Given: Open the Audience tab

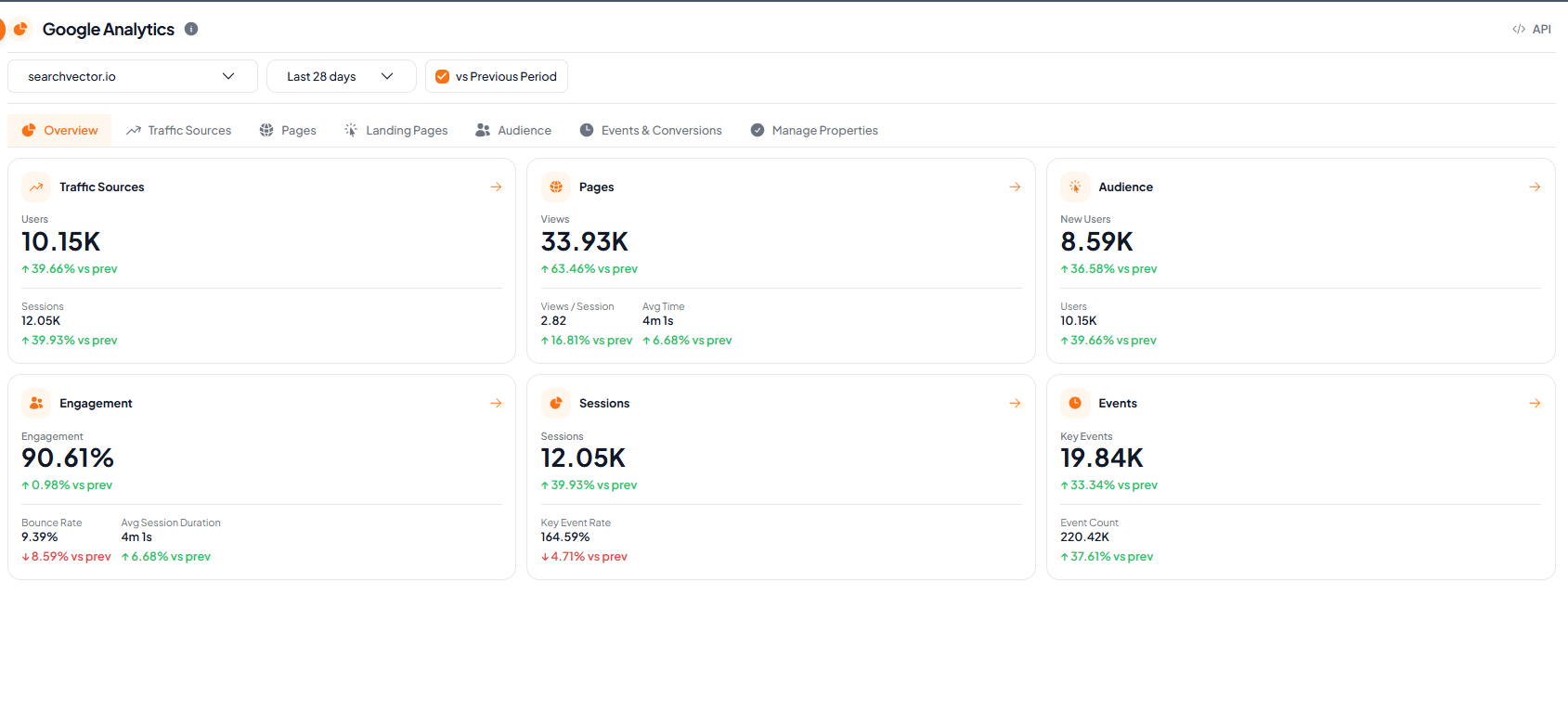Looking at the screenshot, I should (x=513, y=130).
